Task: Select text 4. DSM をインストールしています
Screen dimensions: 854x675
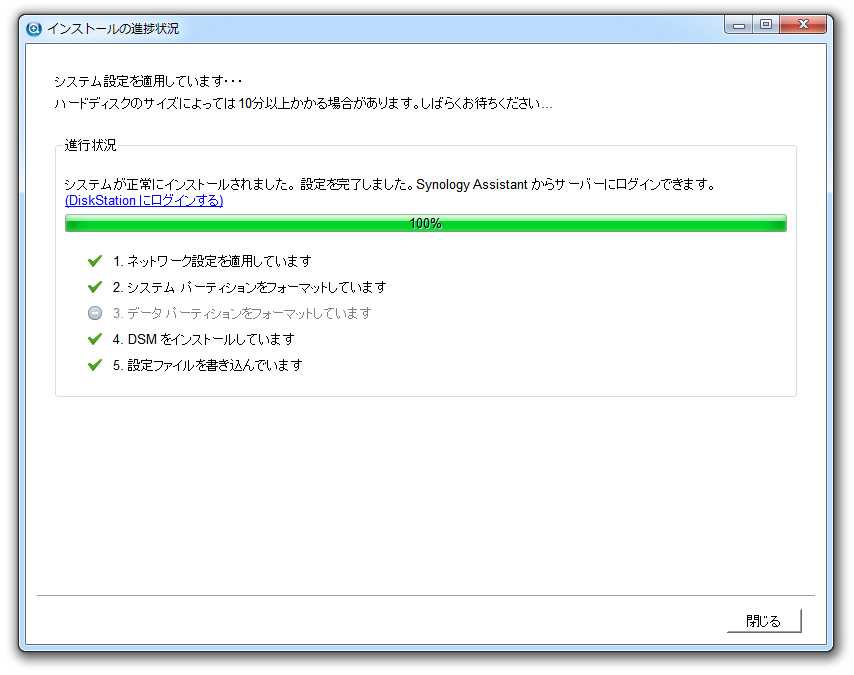Action: coord(203,339)
